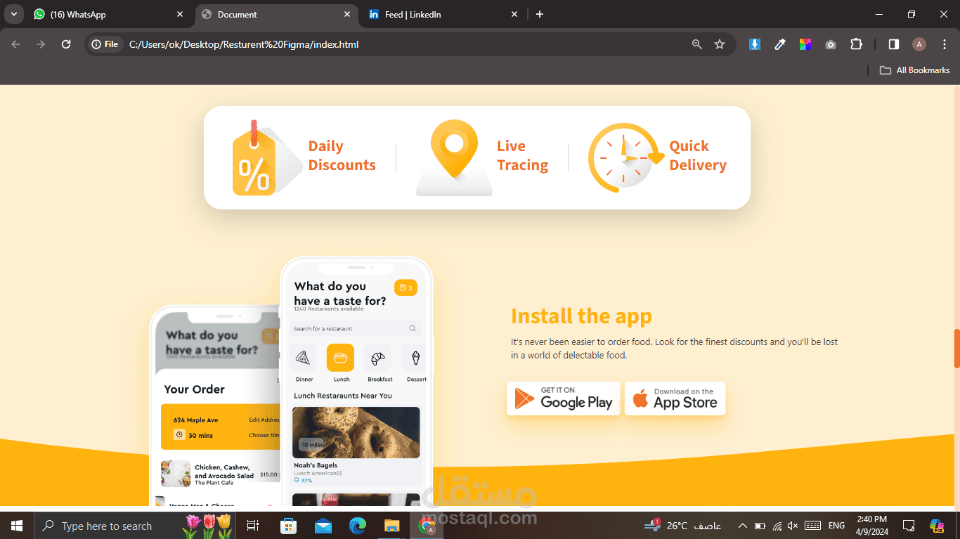Open the colorful squares extension

(805, 44)
